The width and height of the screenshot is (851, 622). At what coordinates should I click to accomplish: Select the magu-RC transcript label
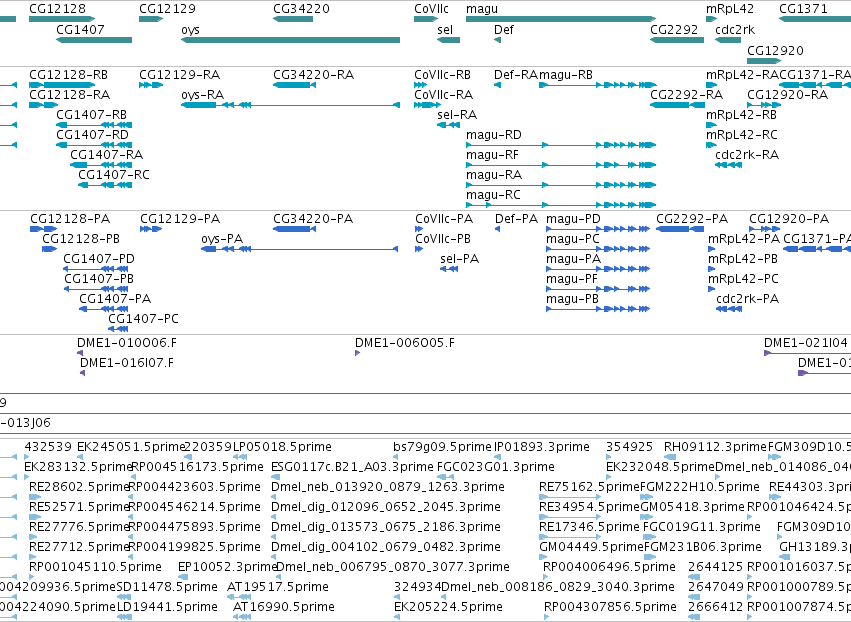(493, 195)
